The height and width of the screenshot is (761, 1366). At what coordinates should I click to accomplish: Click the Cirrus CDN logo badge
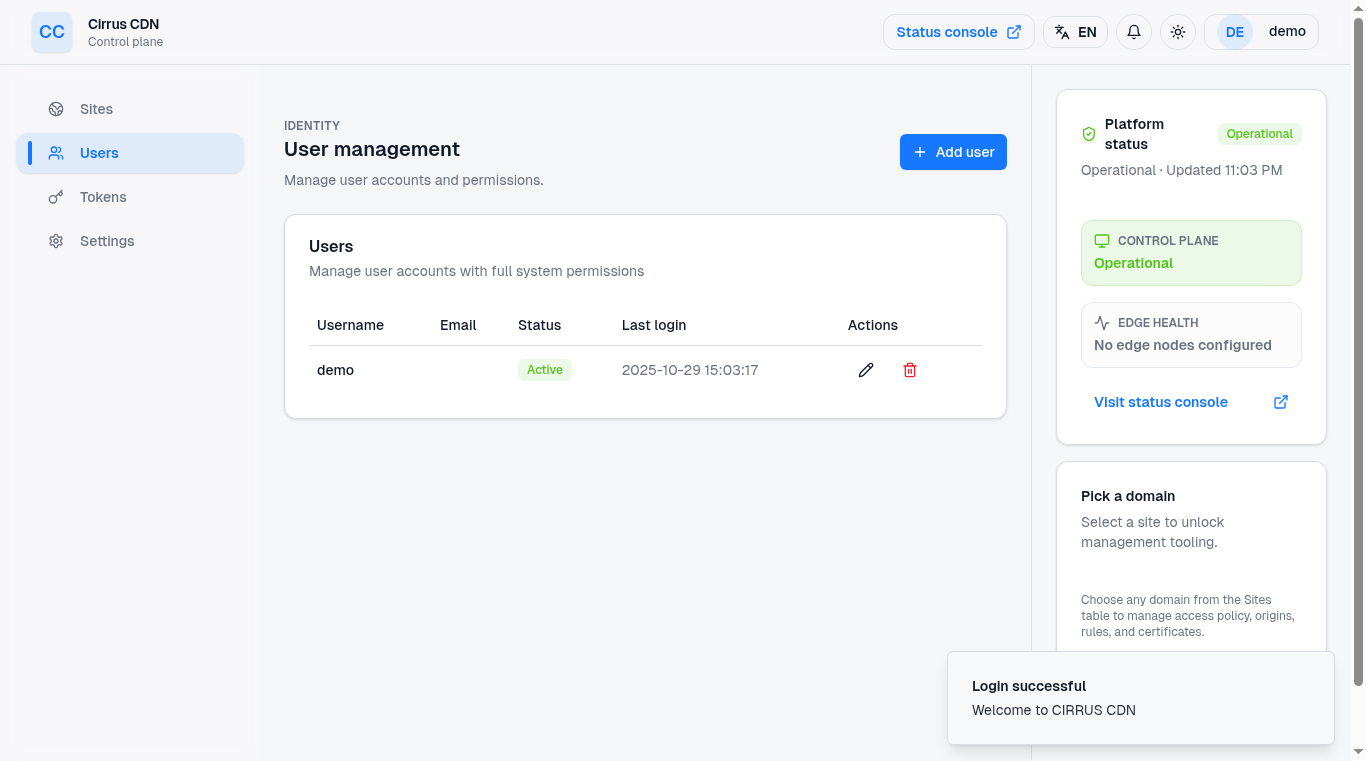click(51, 32)
